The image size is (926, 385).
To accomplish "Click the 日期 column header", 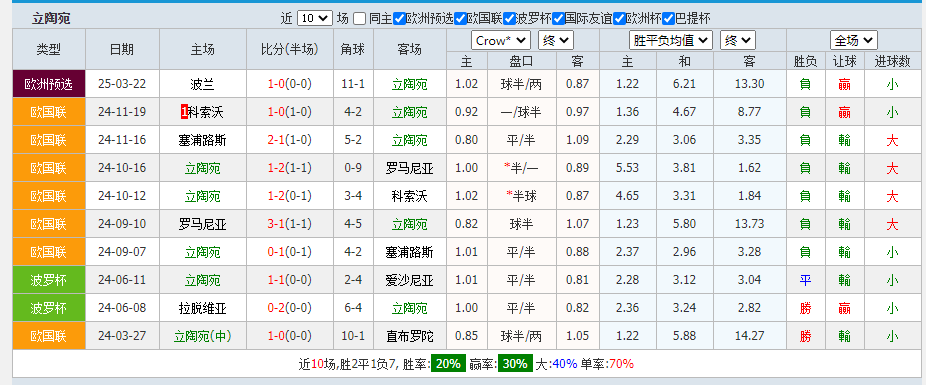I will (122, 49).
